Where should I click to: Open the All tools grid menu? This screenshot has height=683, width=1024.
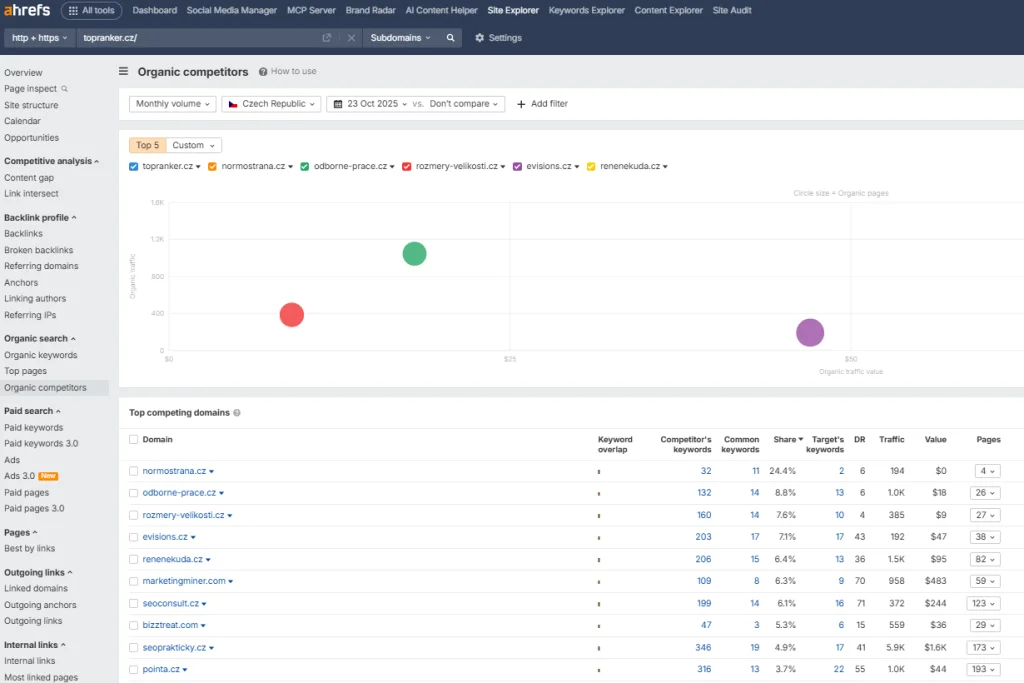point(91,10)
